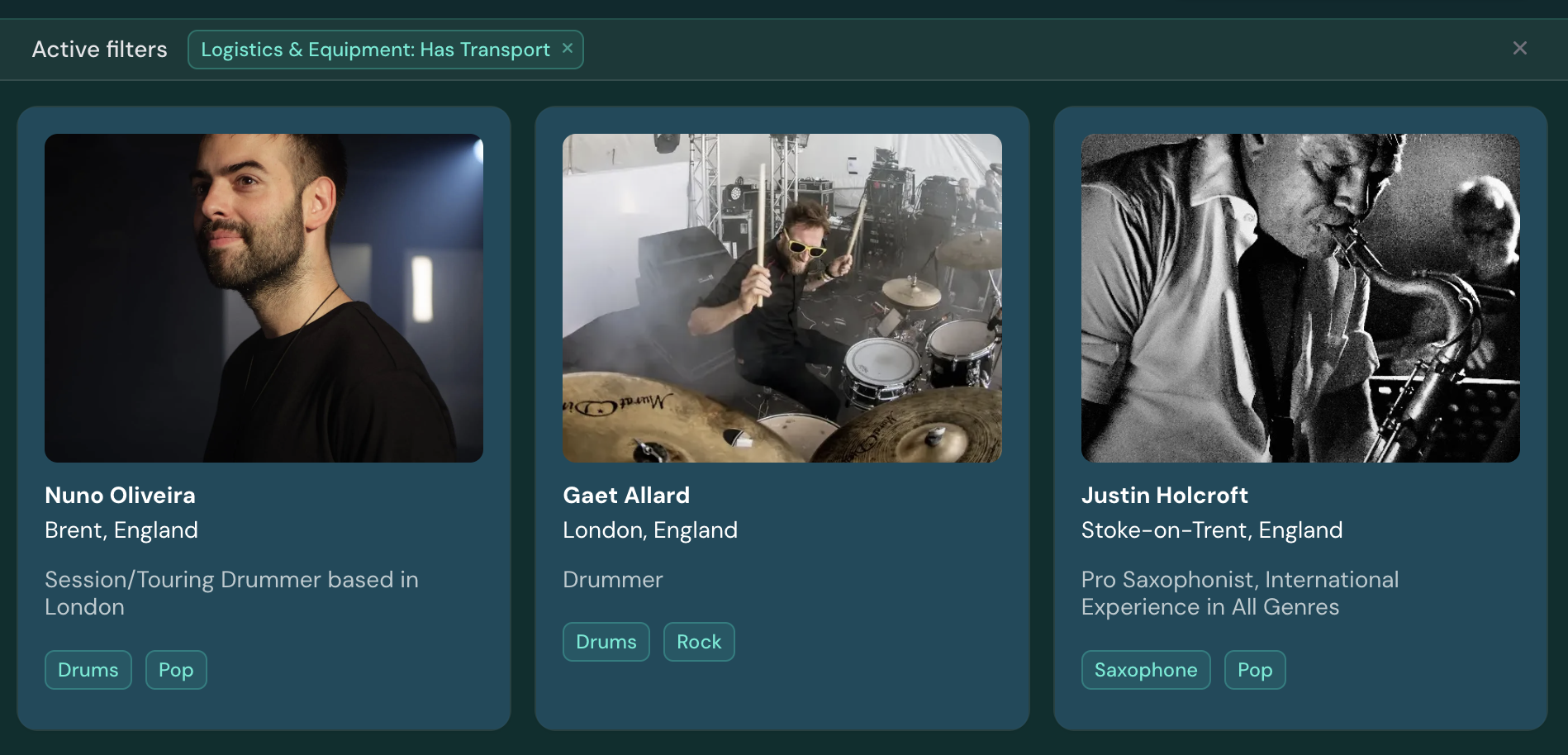Viewport: 1568px width, 755px height.
Task: Close the active filters bar
Action: point(1519,49)
